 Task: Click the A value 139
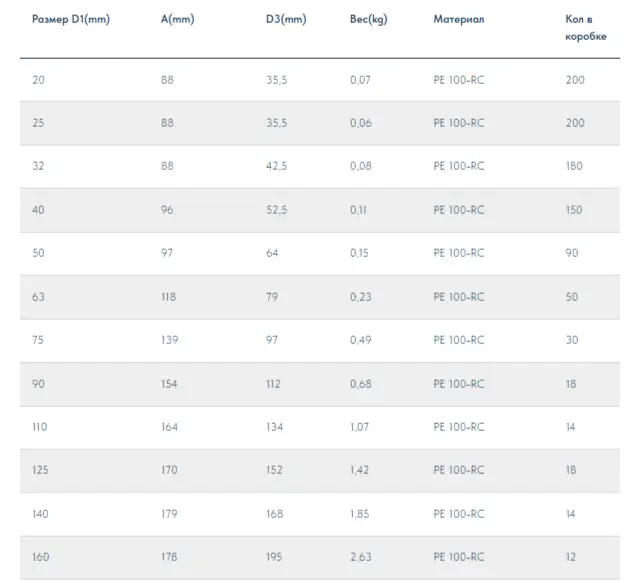click(169, 340)
